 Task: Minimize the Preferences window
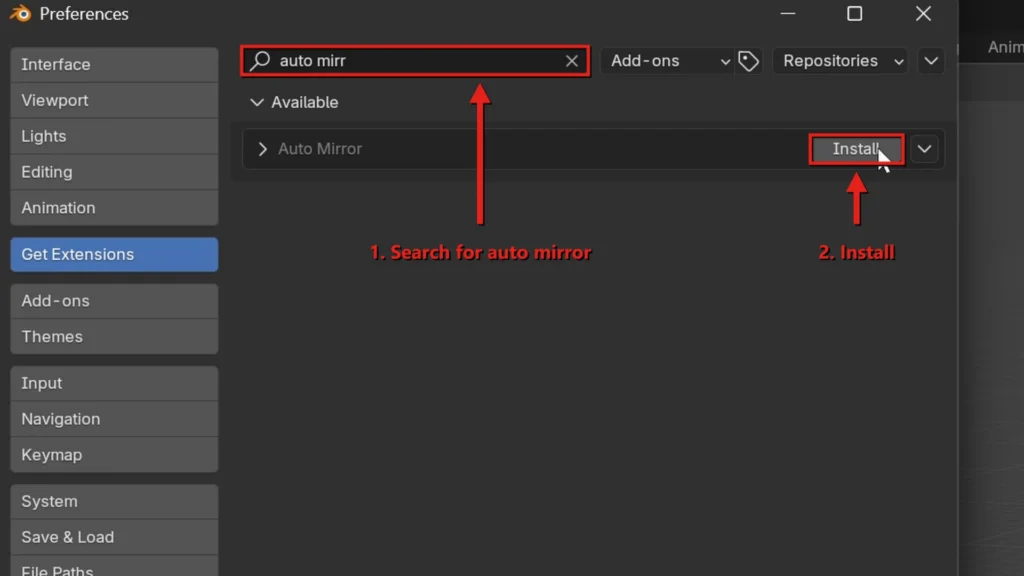788,14
